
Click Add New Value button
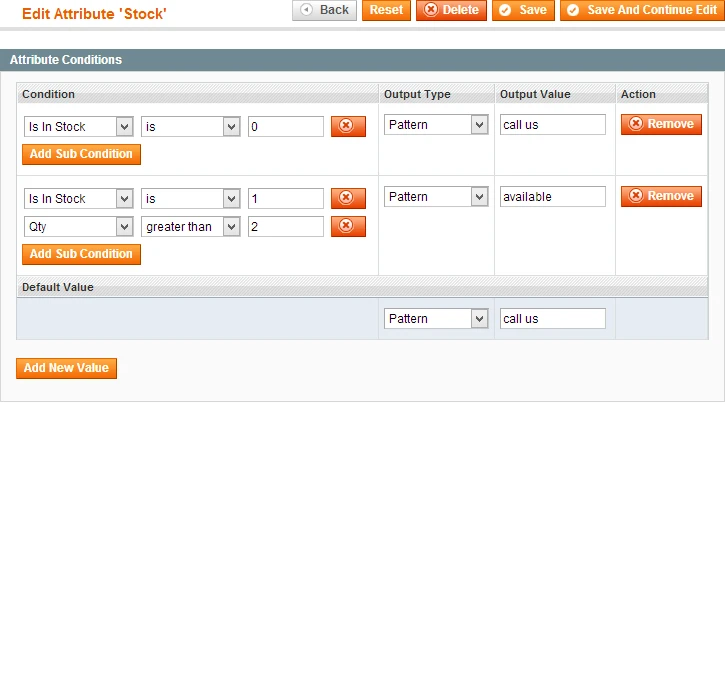67,368
